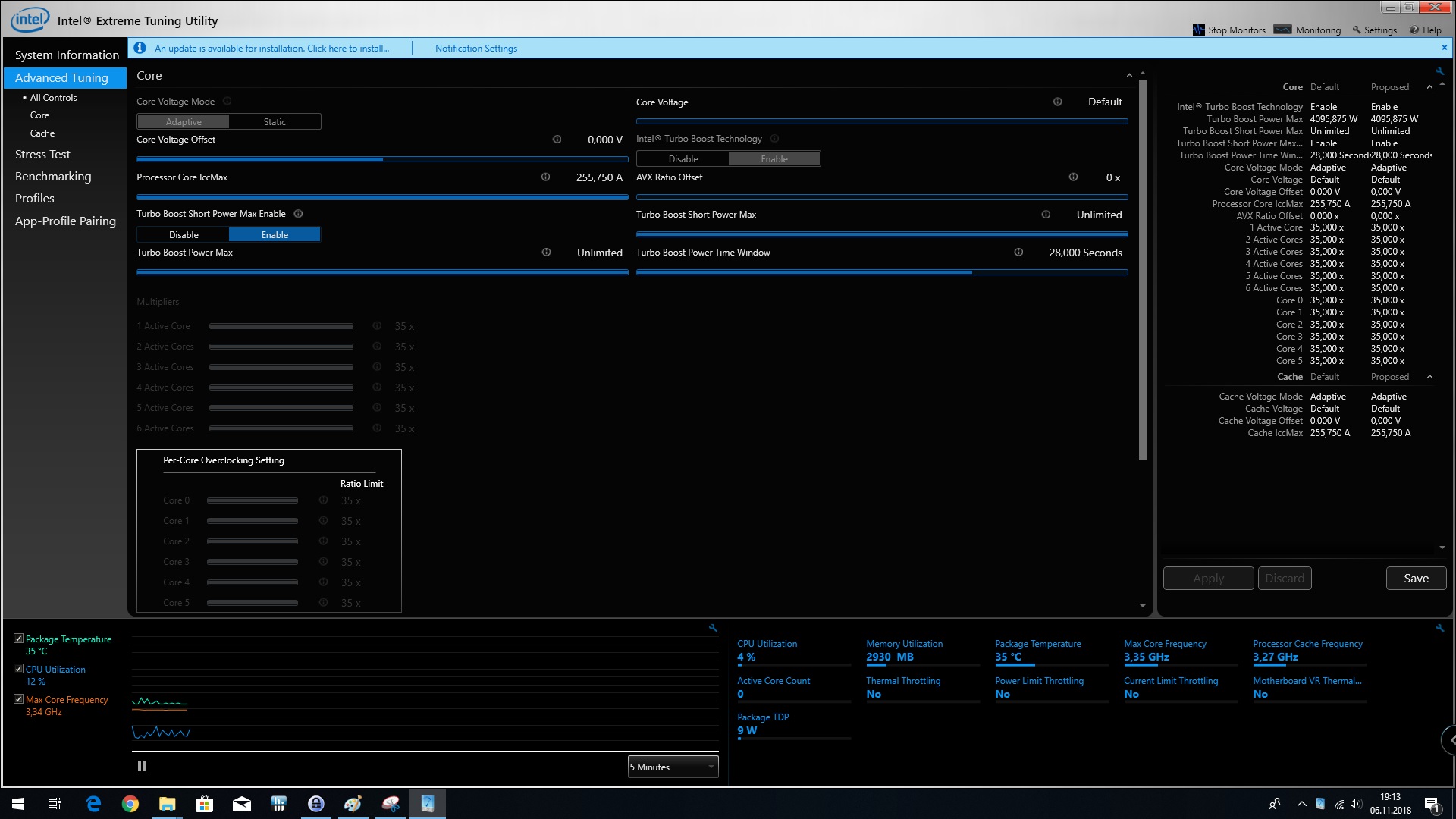The image size is (1456, 819).
Task: Click the Processor Core IccMax slider
Action: pos(382,197)
